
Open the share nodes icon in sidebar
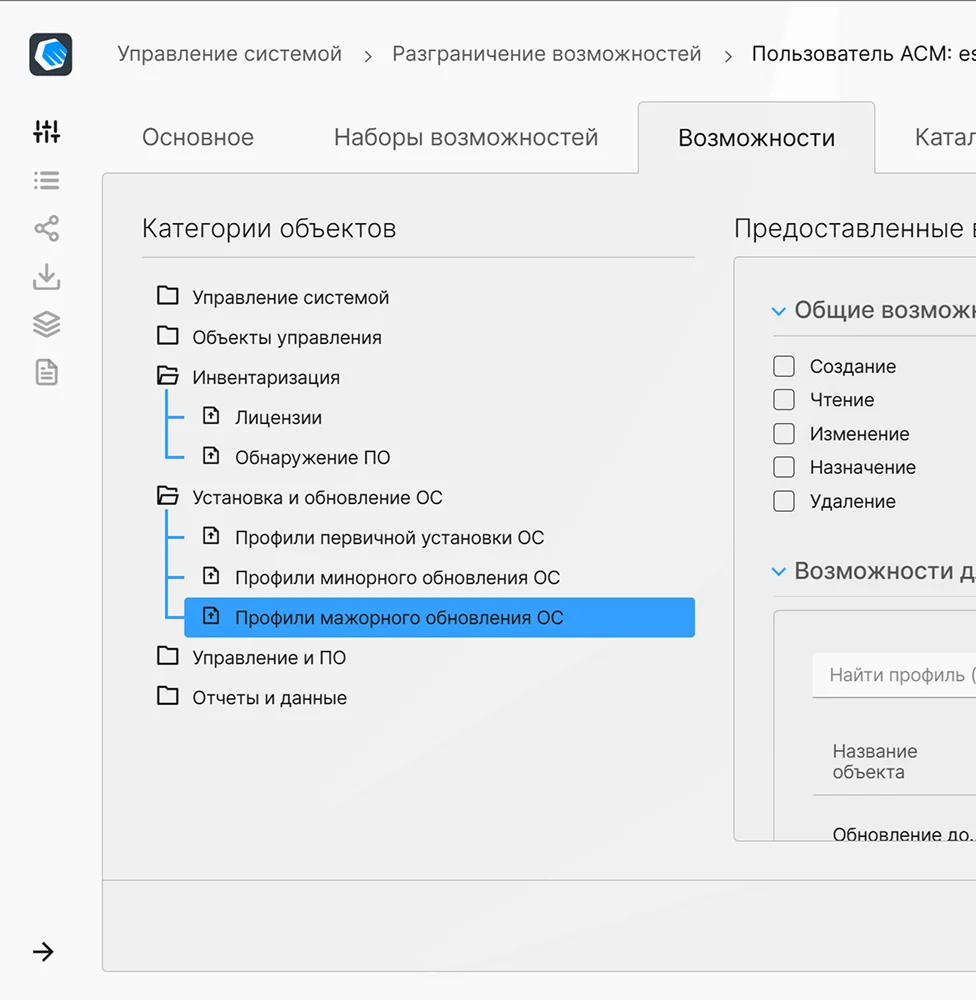coord(47,228)
